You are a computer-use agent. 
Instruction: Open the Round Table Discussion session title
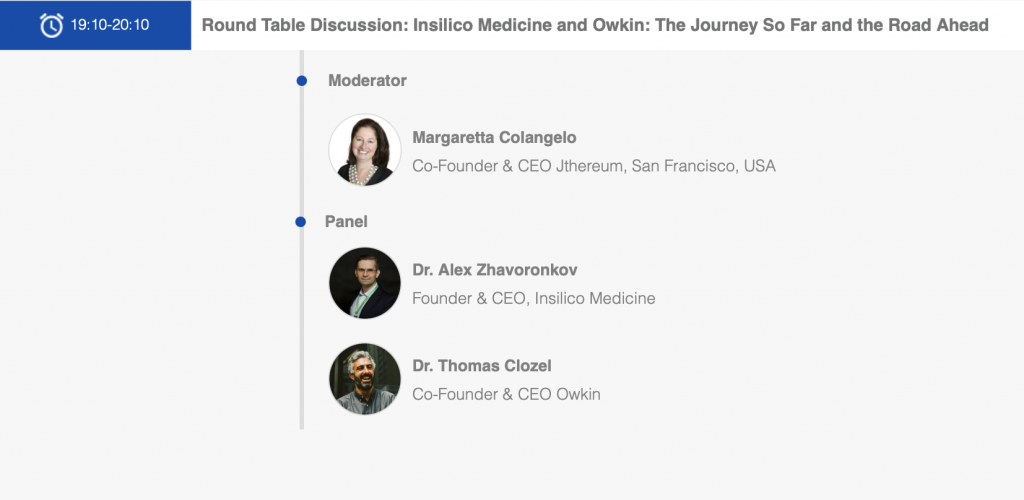point(595,25)
